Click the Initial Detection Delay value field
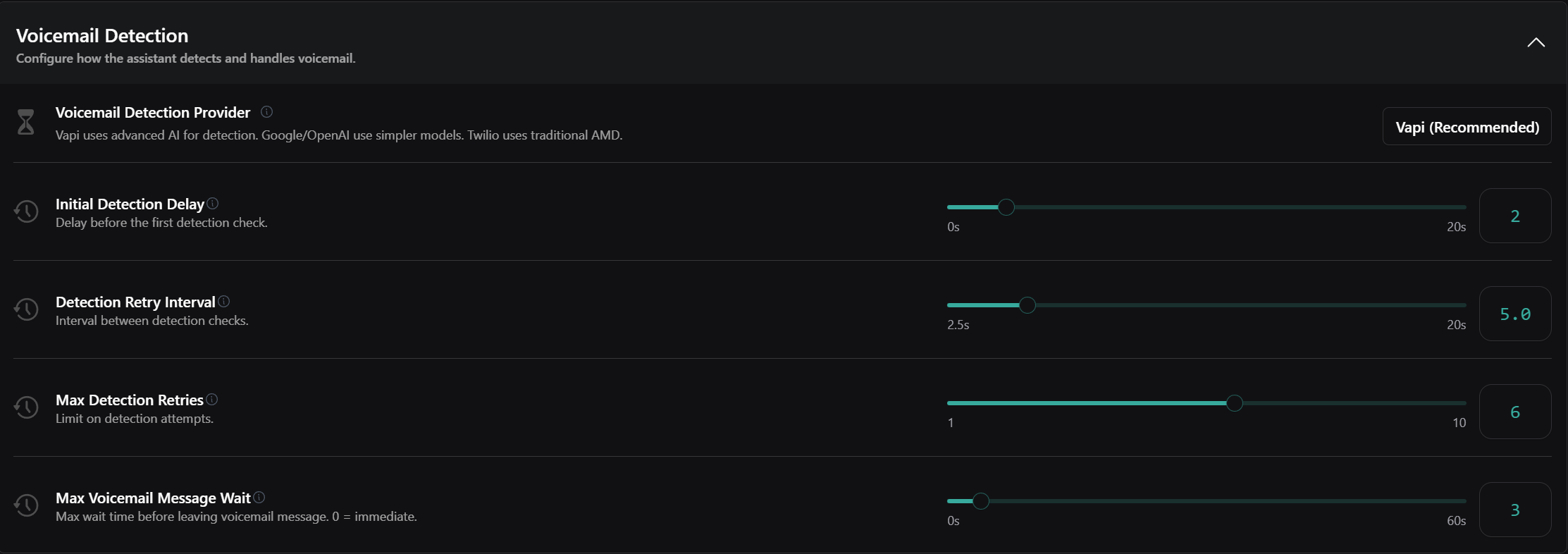Viewport: 1568px width, 554px height. coord(1515,216)
